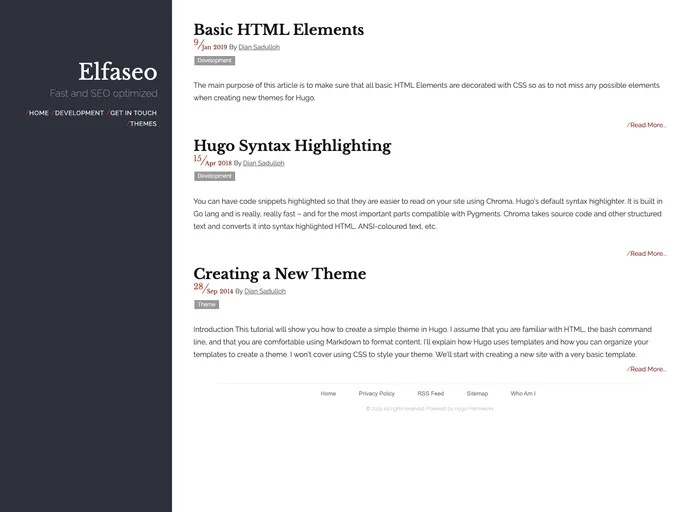Screen dimensions: 688x512
Task: Click Development tag under Basic HTML Elements
Action: coord(214,61)
